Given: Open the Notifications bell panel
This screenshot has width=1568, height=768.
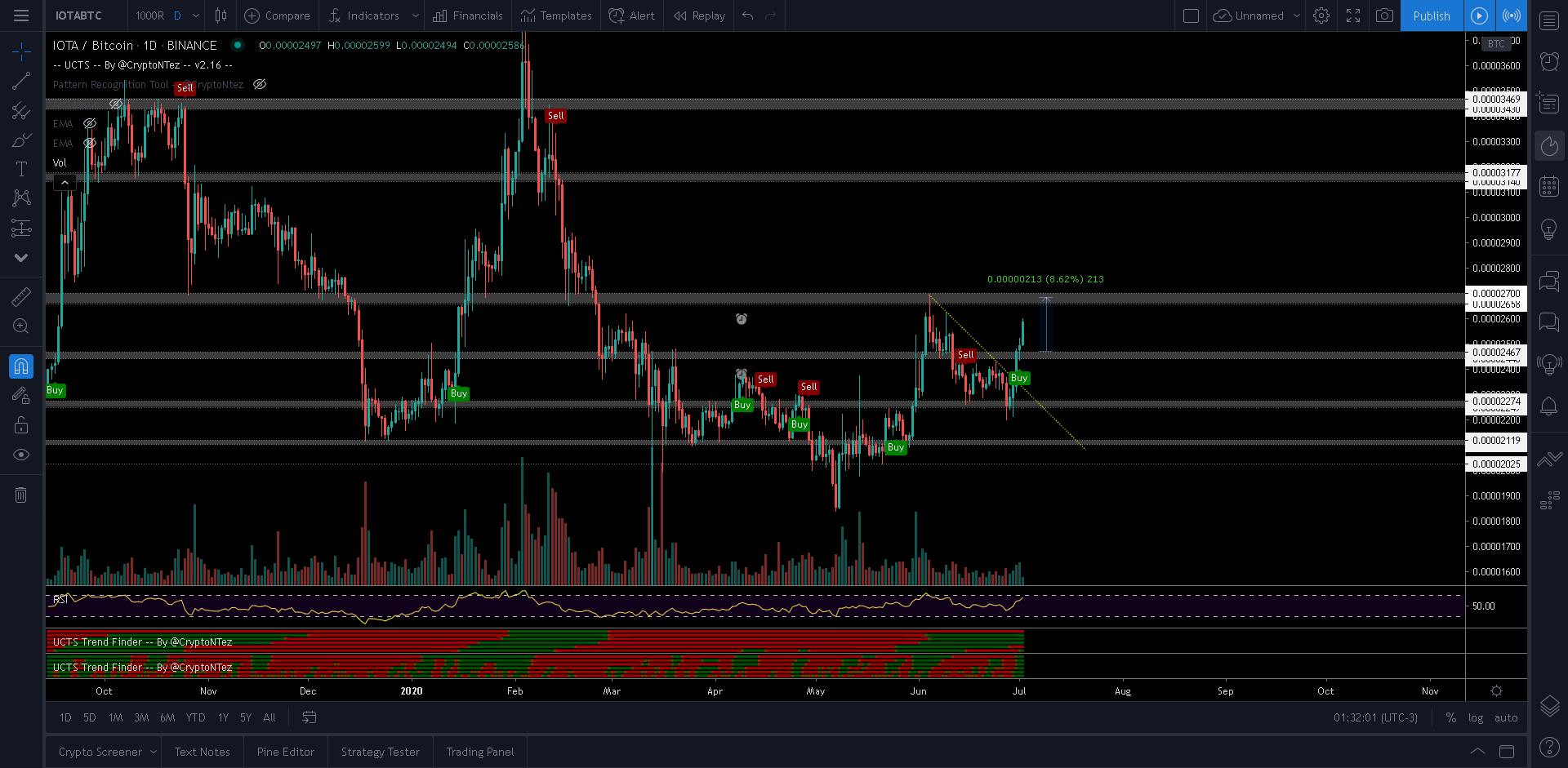Looking at the screenshot, I should [x=1550, y=406].
